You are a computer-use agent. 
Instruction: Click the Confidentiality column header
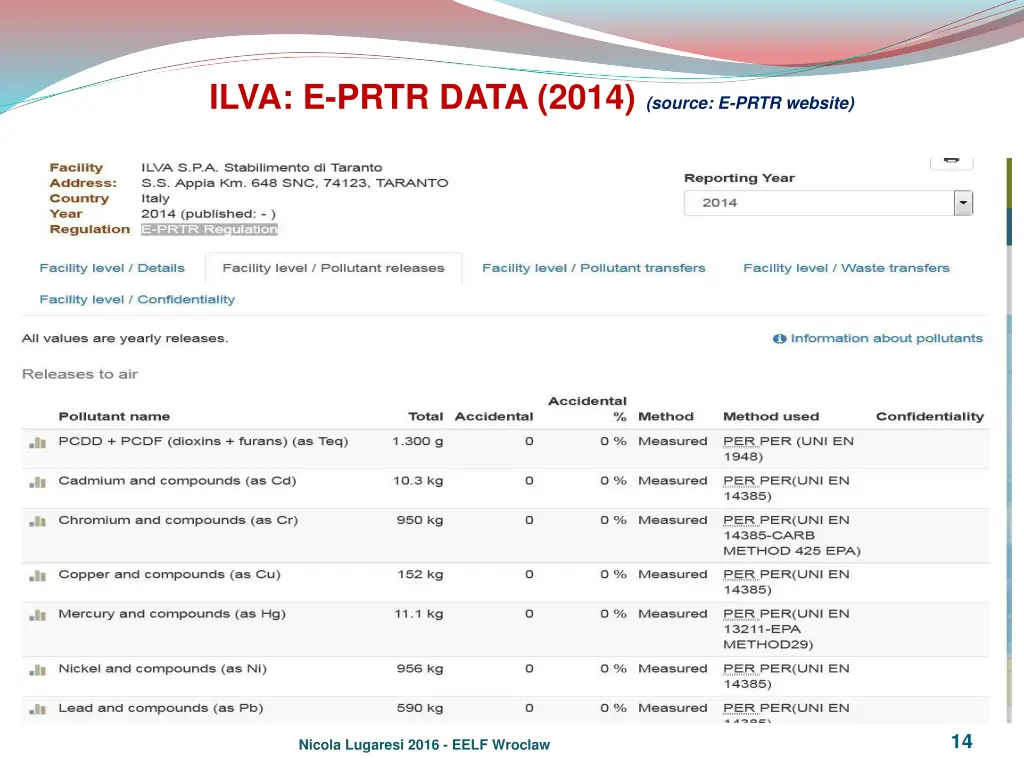pyautogui.click(x=929, y=417)
